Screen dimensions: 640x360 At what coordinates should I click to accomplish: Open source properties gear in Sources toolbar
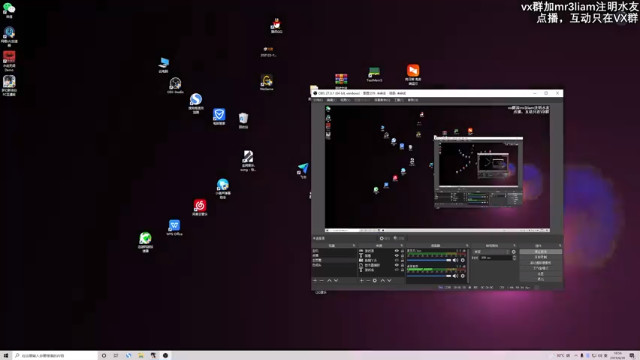[375, 280]
